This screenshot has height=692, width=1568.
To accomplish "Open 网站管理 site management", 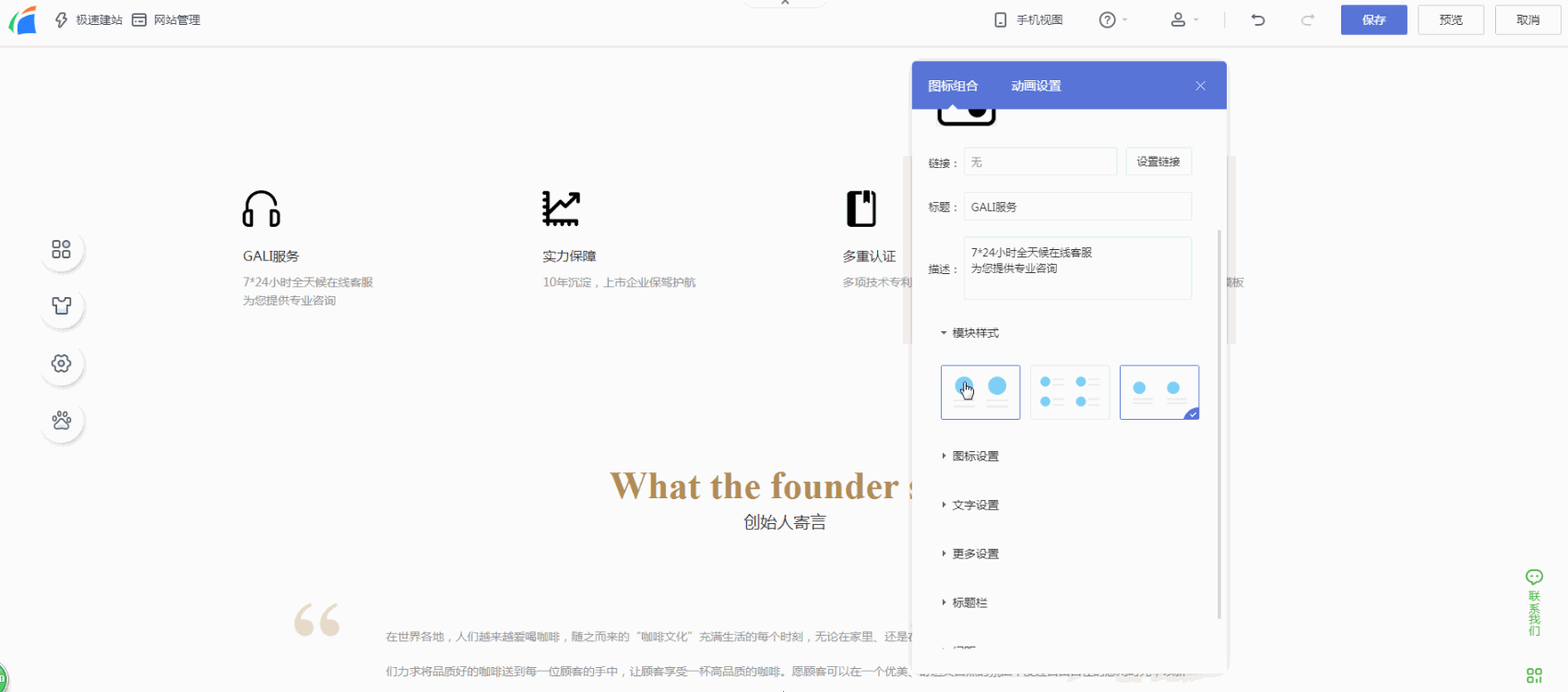I will click(166, 19).
